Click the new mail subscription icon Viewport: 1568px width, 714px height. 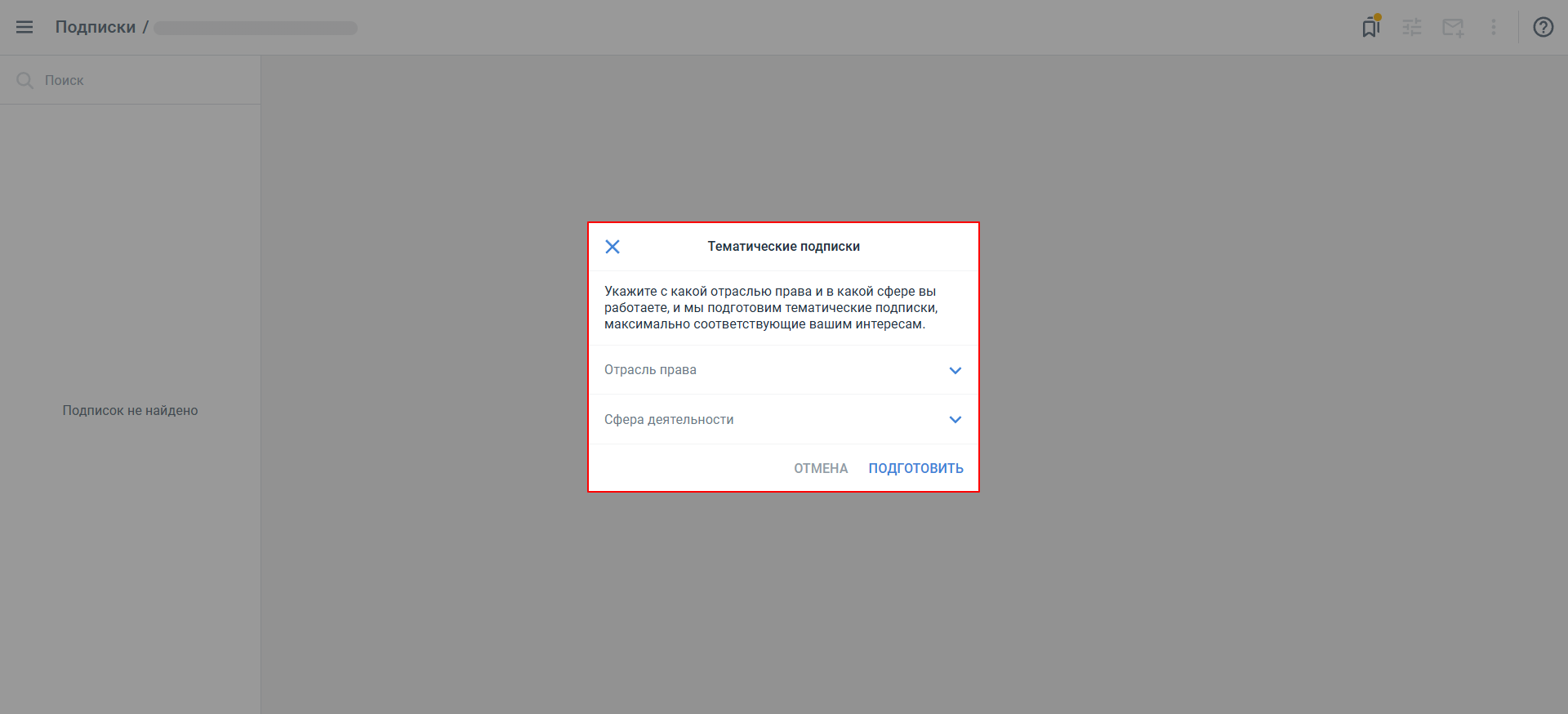click(1453, 28)
